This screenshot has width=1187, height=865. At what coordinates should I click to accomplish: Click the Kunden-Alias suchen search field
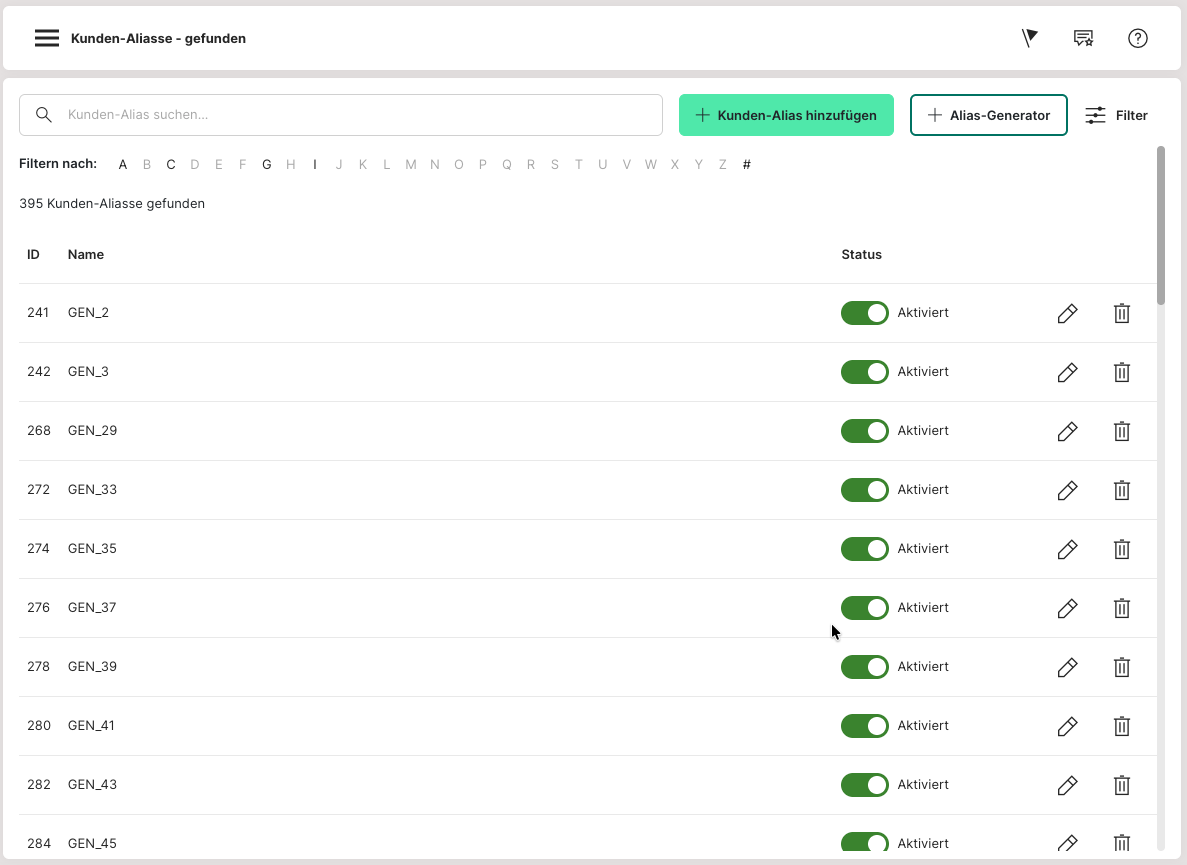340,115
